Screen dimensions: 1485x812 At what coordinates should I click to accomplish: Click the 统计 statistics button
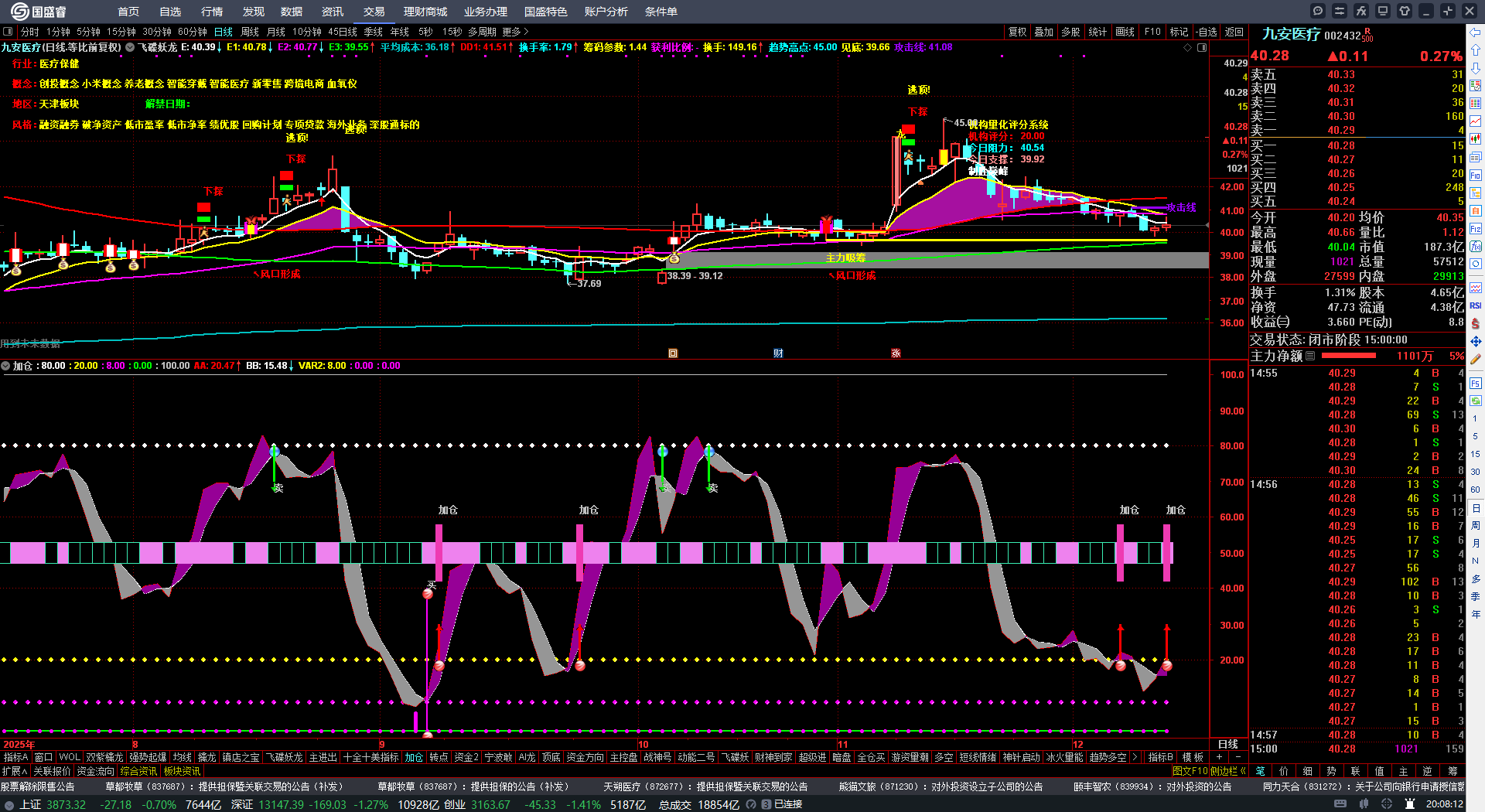[x=1098, y=32]
